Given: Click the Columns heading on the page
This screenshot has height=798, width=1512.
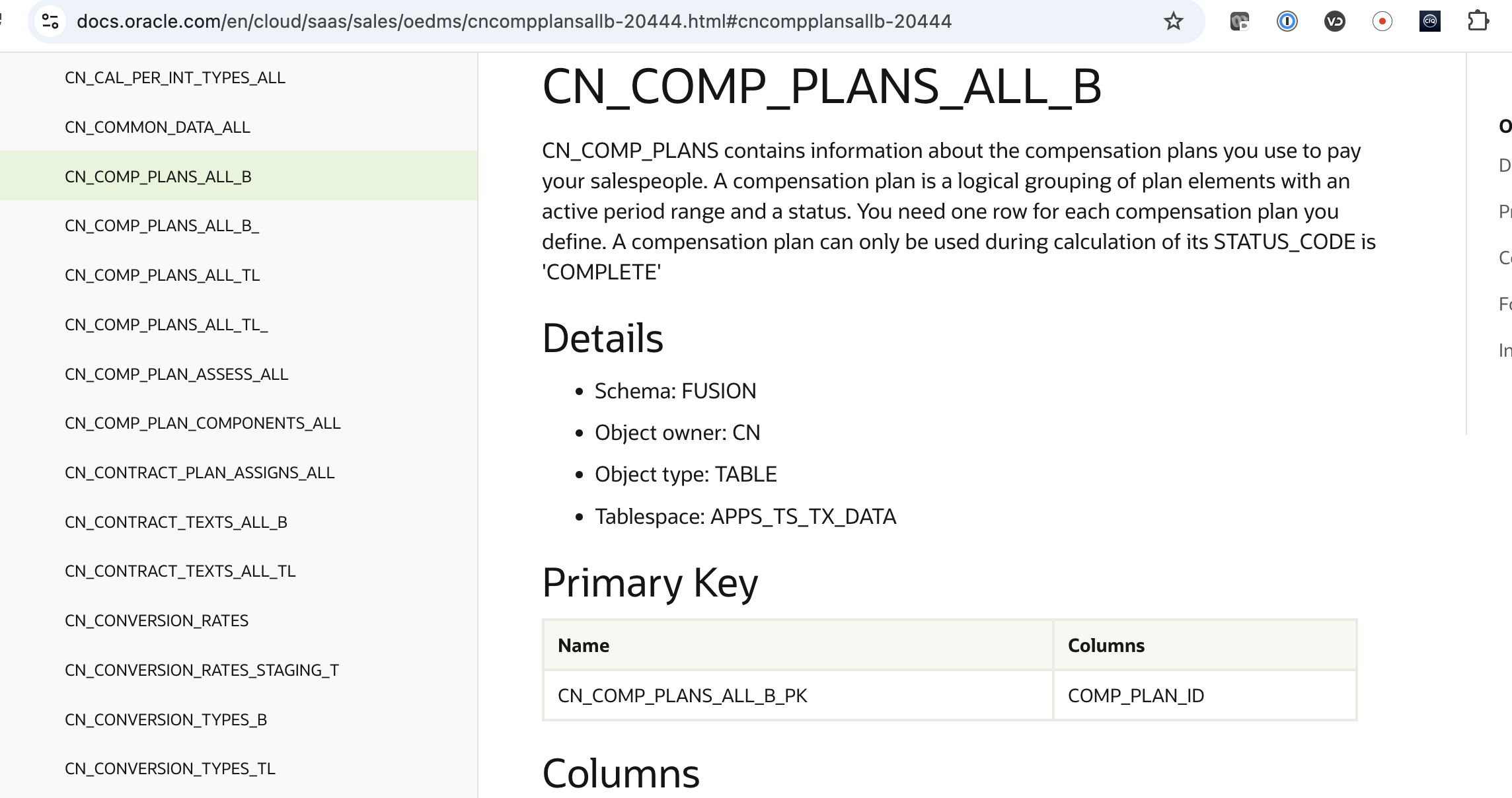Looking at the screenshot, I should (620, 773).
